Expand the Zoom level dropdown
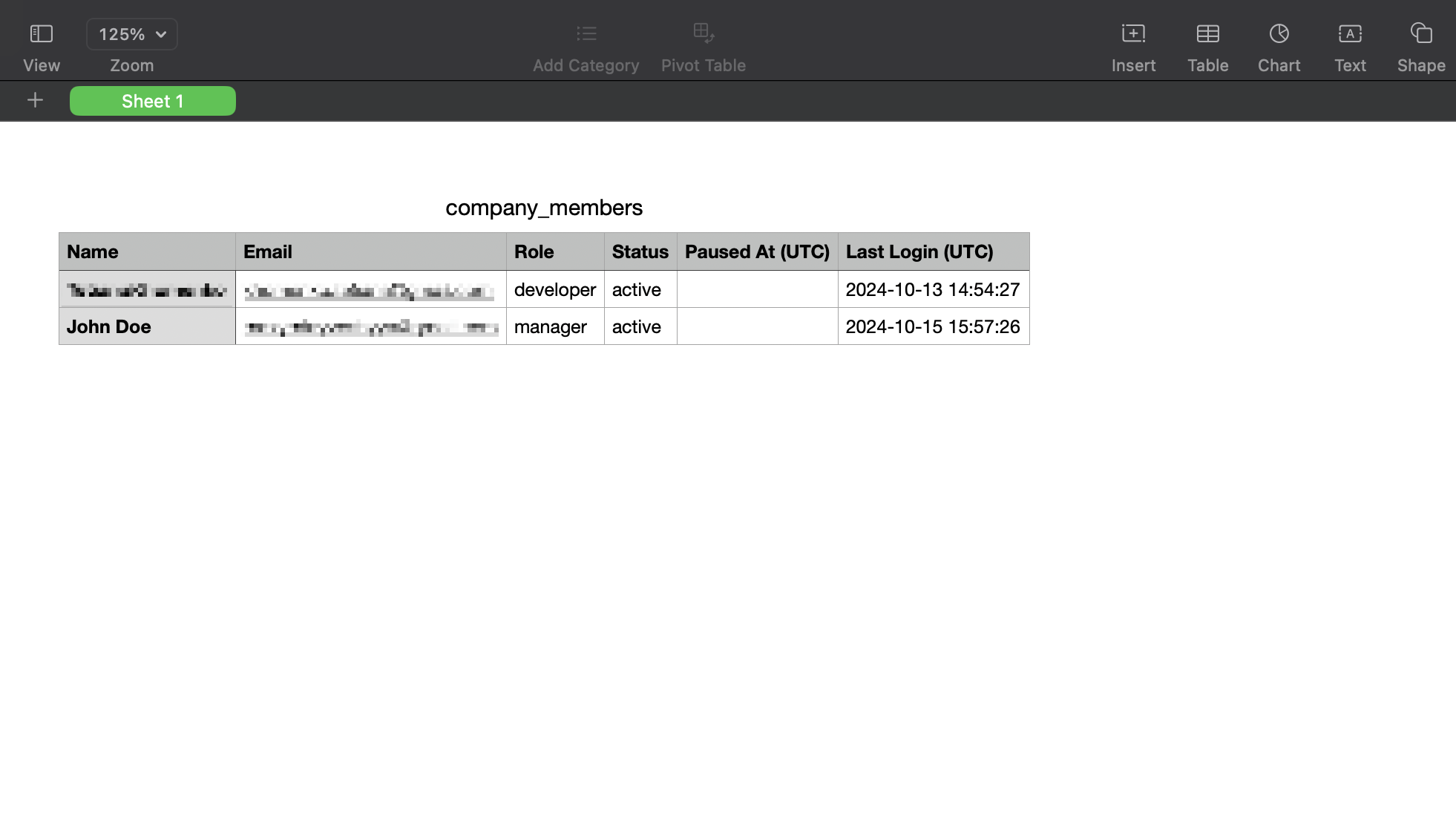 pyautogui.click(x=131, y=34)
